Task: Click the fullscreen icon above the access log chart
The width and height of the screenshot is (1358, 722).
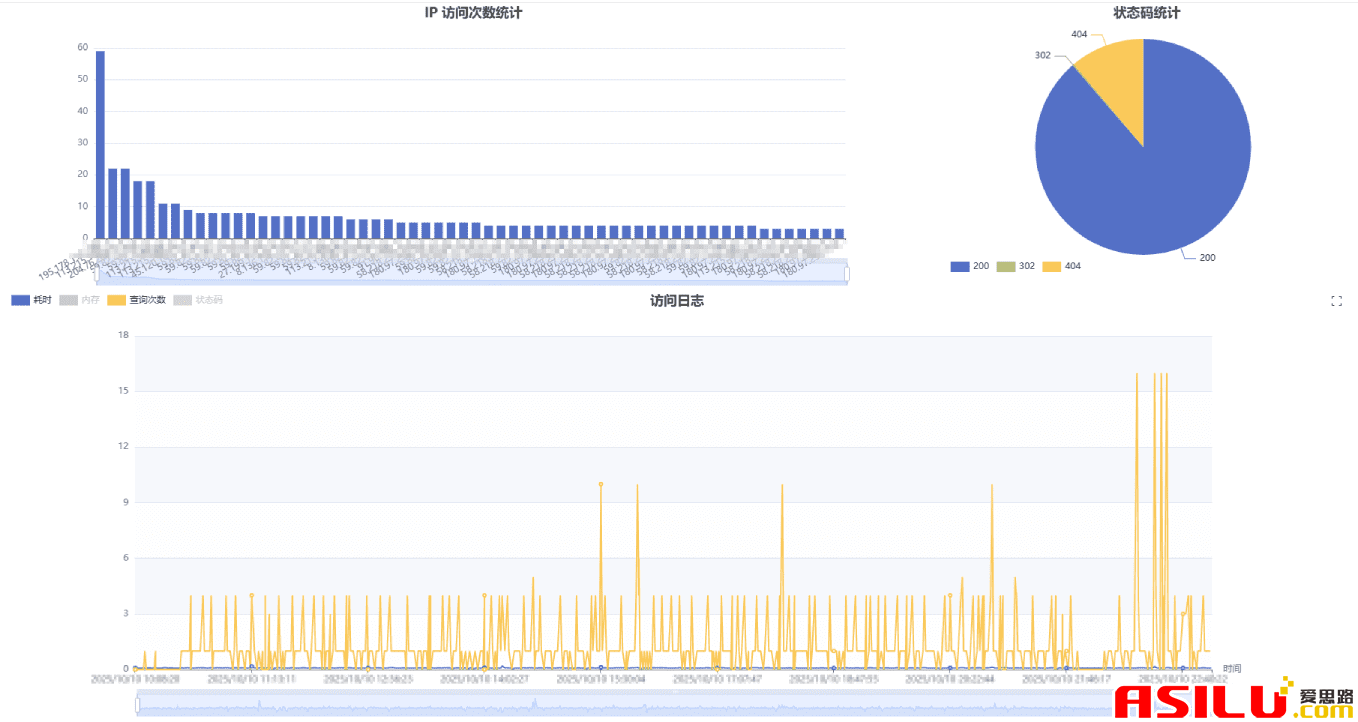Action: point(1336,301)
